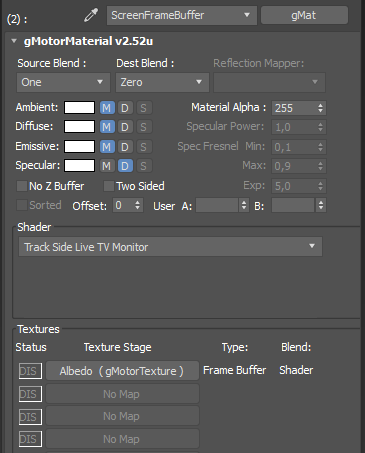Toggle the Sorted checkbox
Screen dimensions: 365x453
point(22,205)
